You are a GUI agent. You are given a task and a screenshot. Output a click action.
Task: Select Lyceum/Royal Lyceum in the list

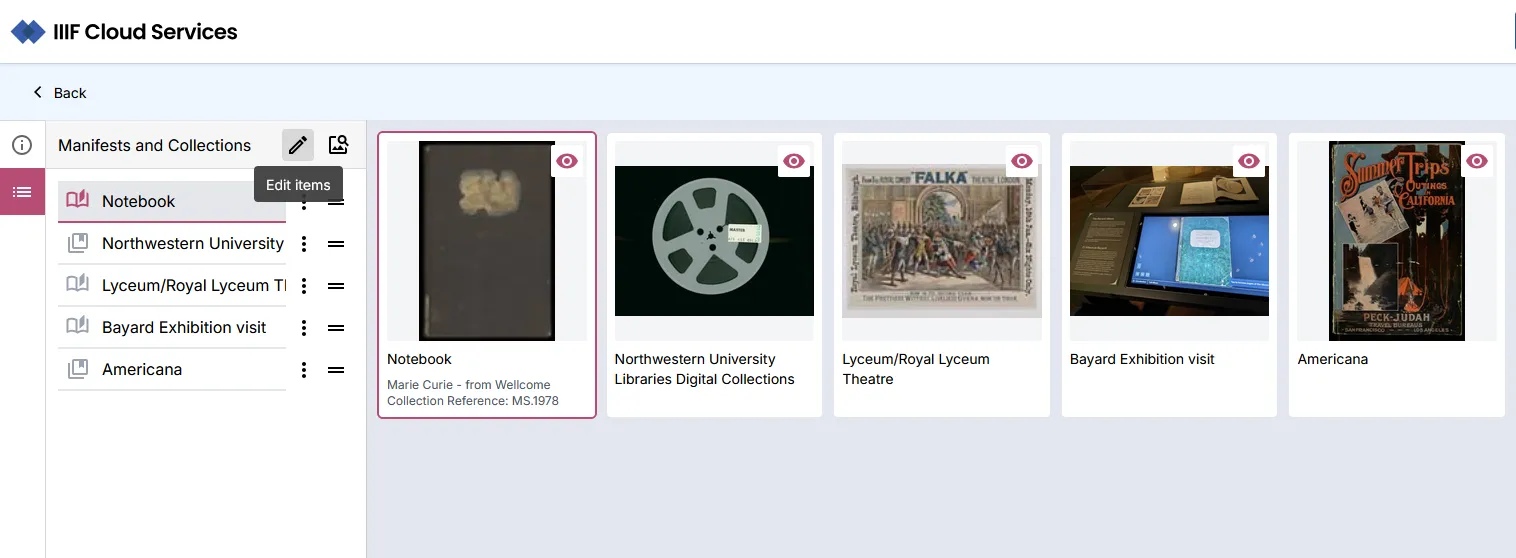tap(172, 285)
